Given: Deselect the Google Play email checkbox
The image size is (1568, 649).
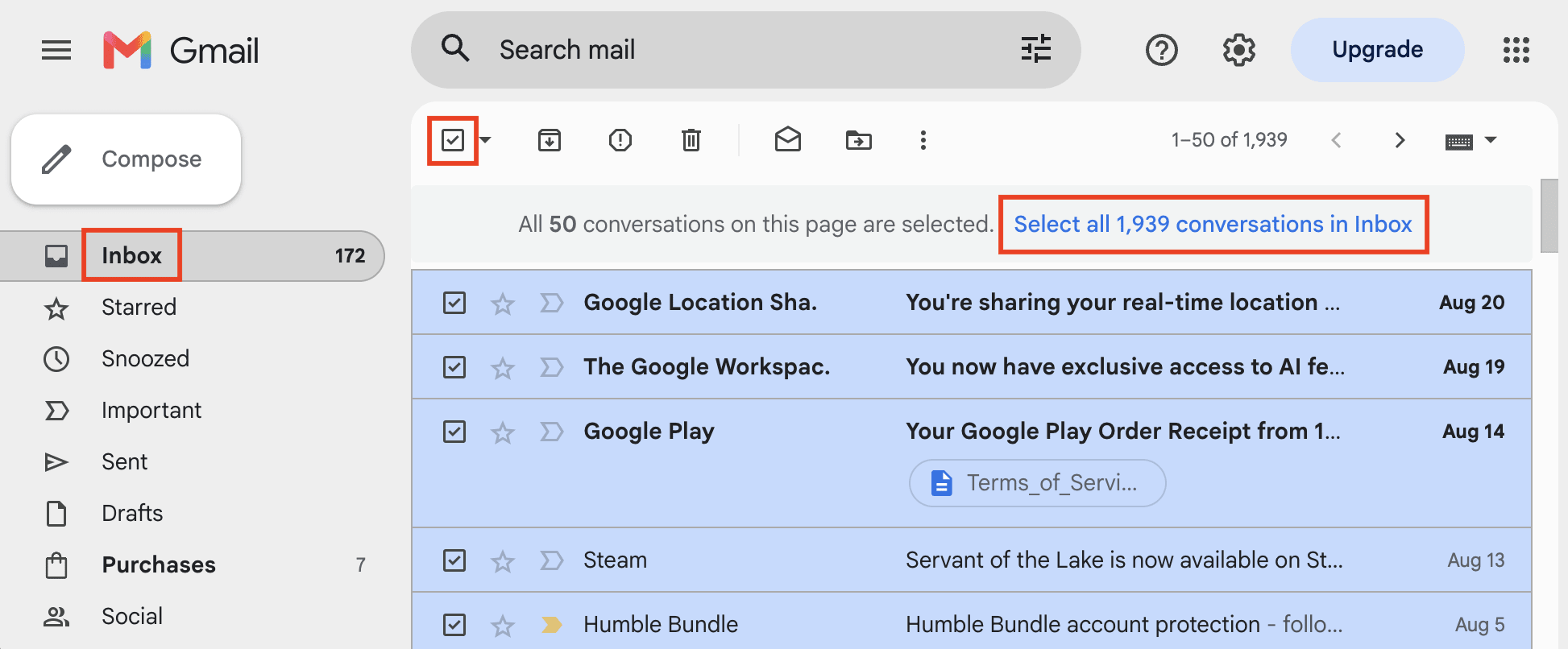Looking at the screenshot, I should point(454,432).
